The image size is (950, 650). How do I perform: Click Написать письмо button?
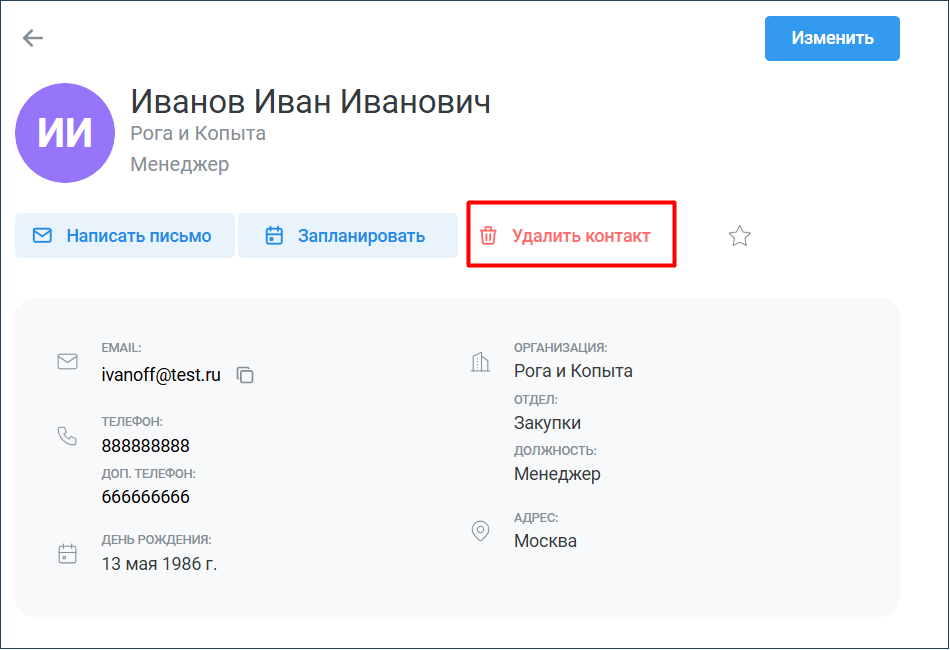tap(125, 236)
